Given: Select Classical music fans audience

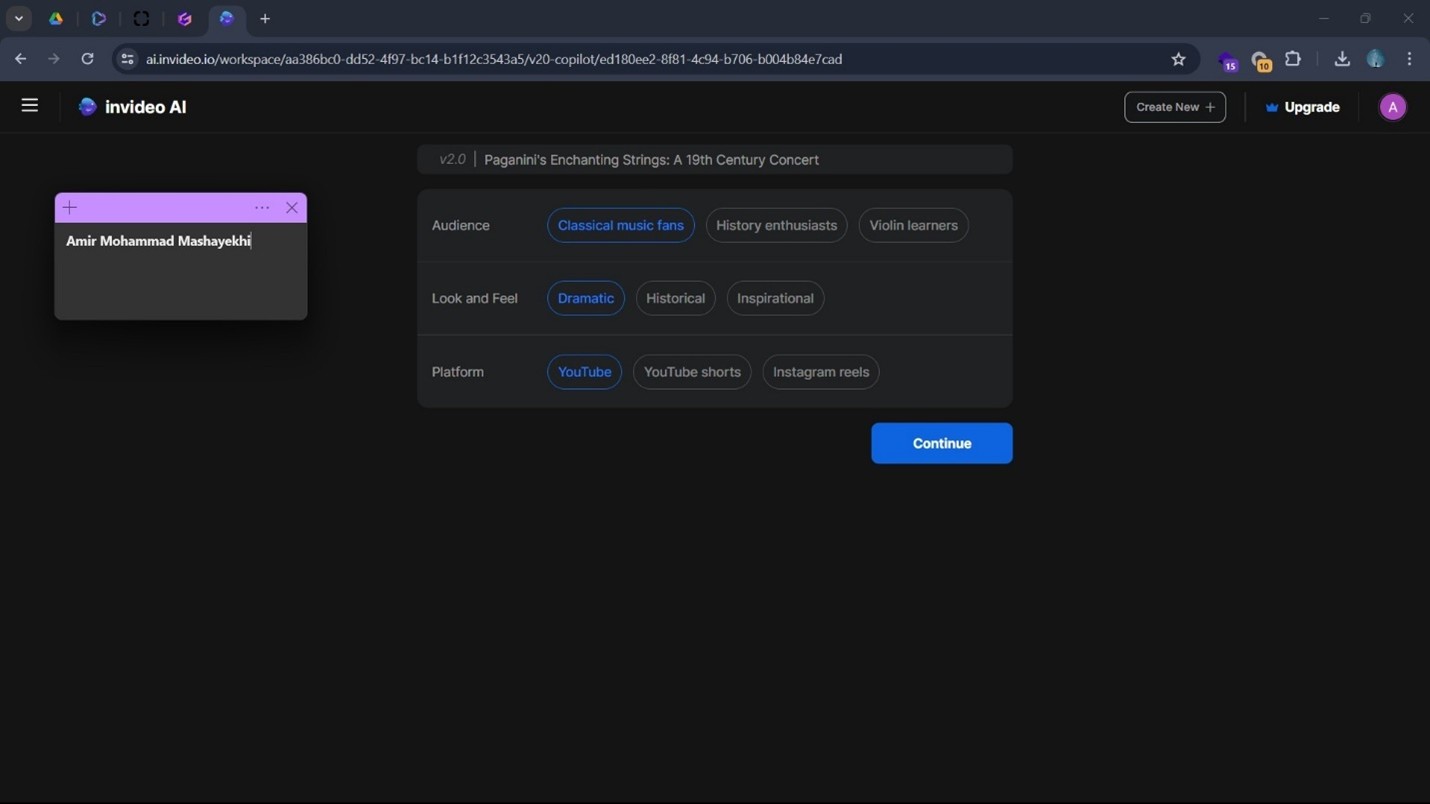Looking at the screenshot, I should point(620,225).
